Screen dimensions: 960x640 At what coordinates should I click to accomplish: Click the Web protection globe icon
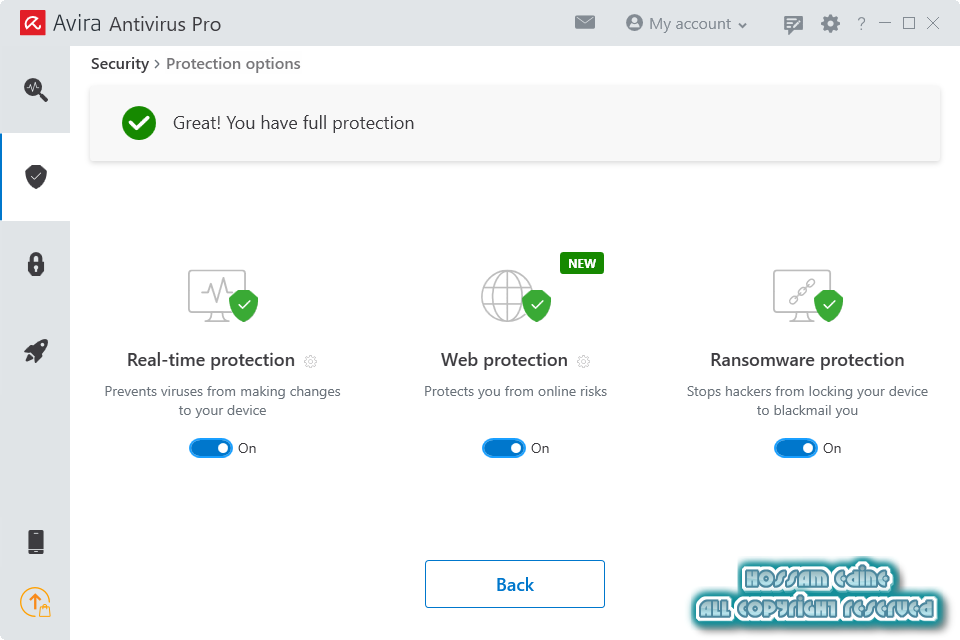click(516, 296)
